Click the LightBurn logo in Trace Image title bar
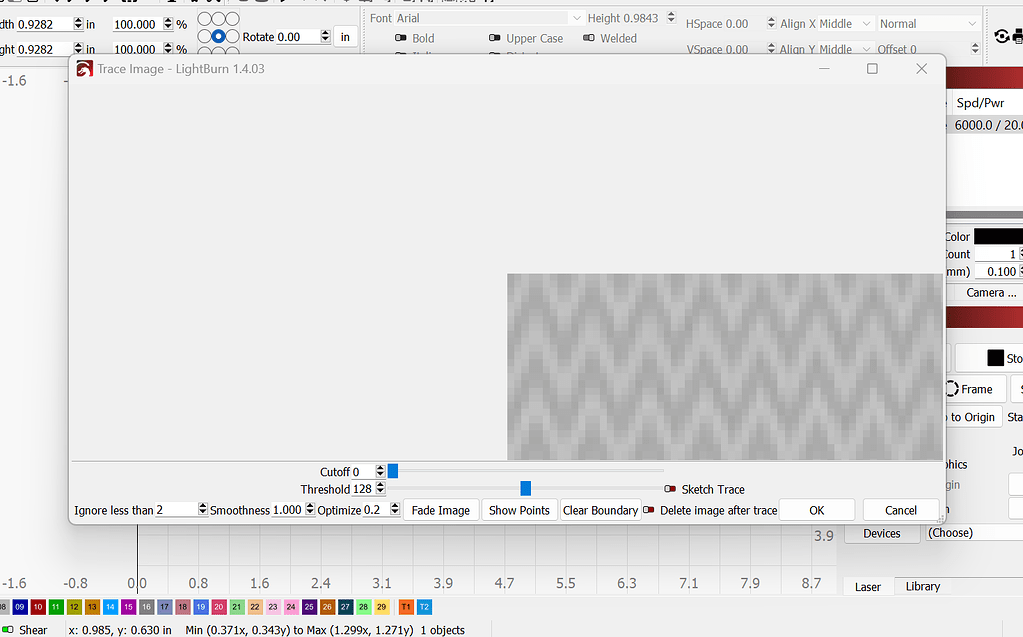Image resolution: width=1023 pixels, height=637 pixels. (83, 68)
